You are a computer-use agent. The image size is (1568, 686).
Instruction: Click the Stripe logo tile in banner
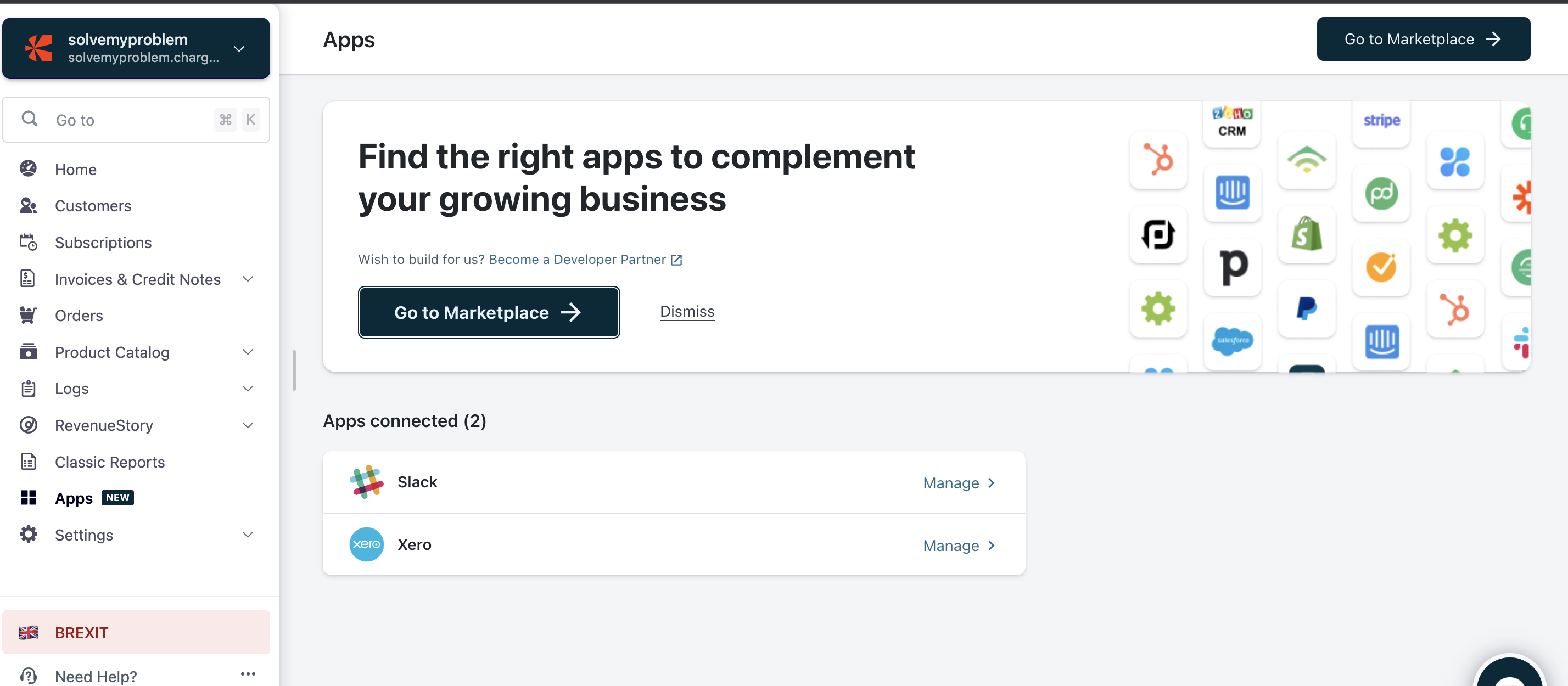(x=1381, y=121)
